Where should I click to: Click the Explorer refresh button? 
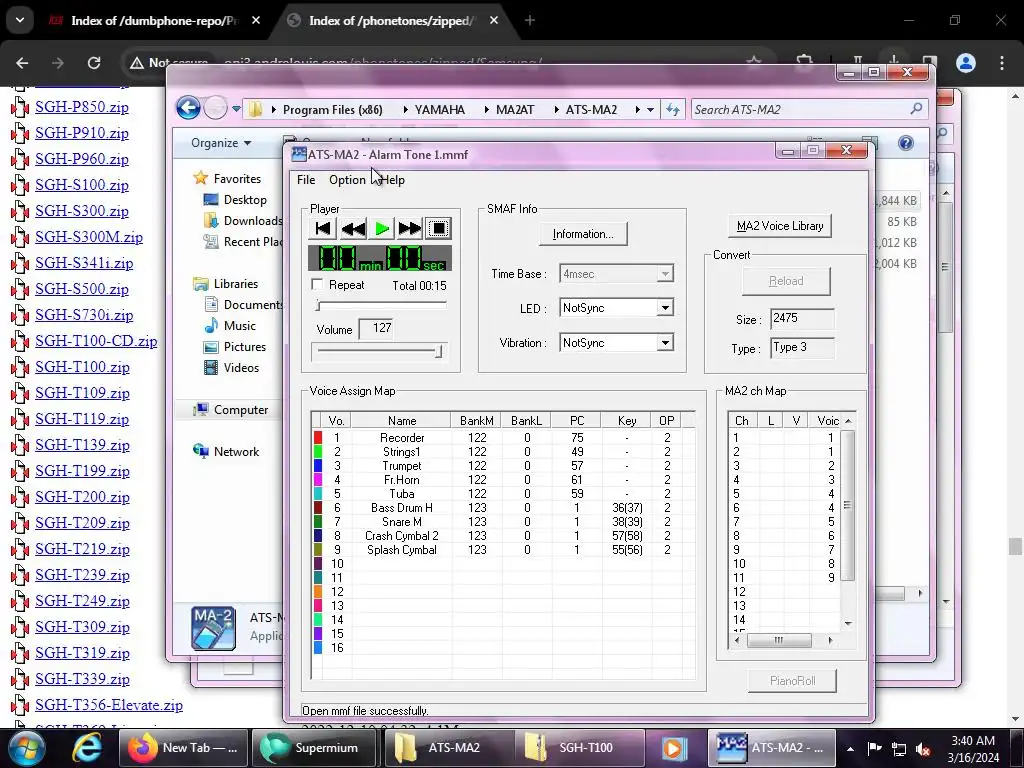click(673, 110)
